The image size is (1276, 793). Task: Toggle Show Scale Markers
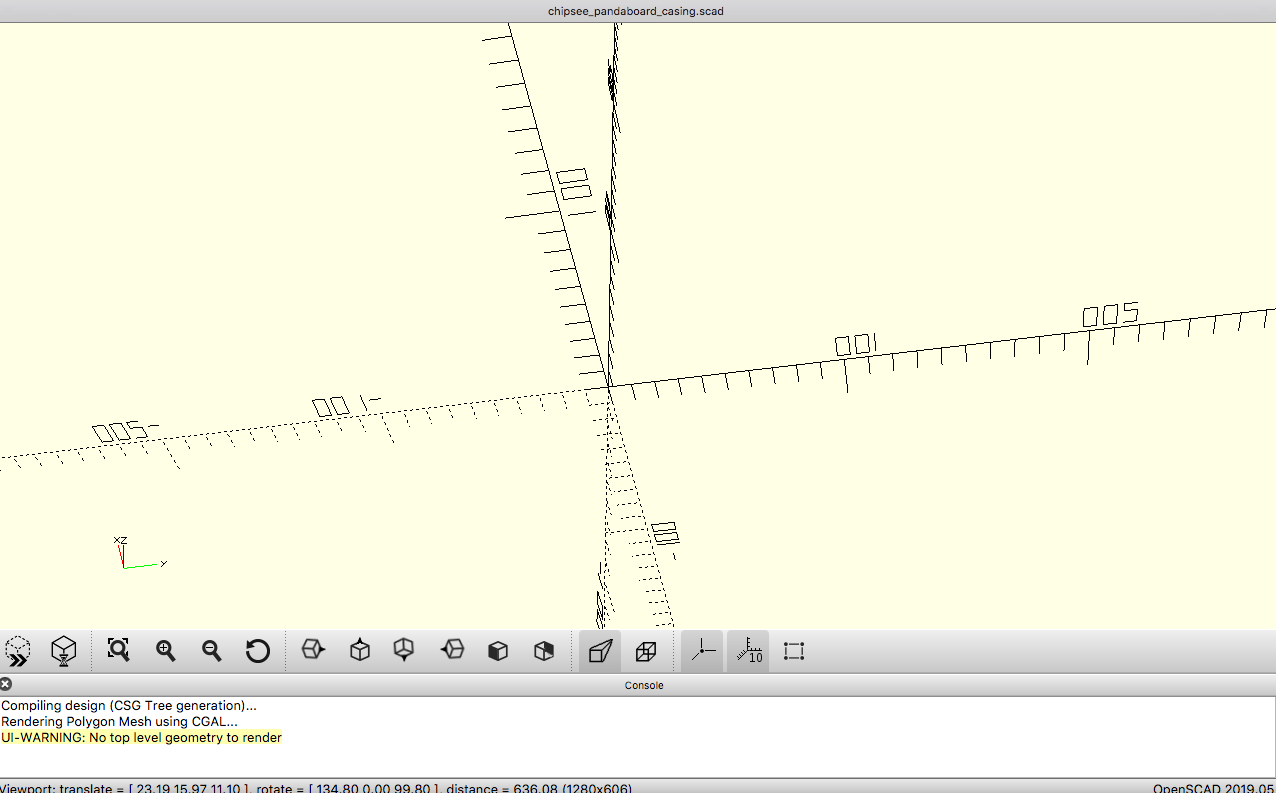[x=748, y=651]
